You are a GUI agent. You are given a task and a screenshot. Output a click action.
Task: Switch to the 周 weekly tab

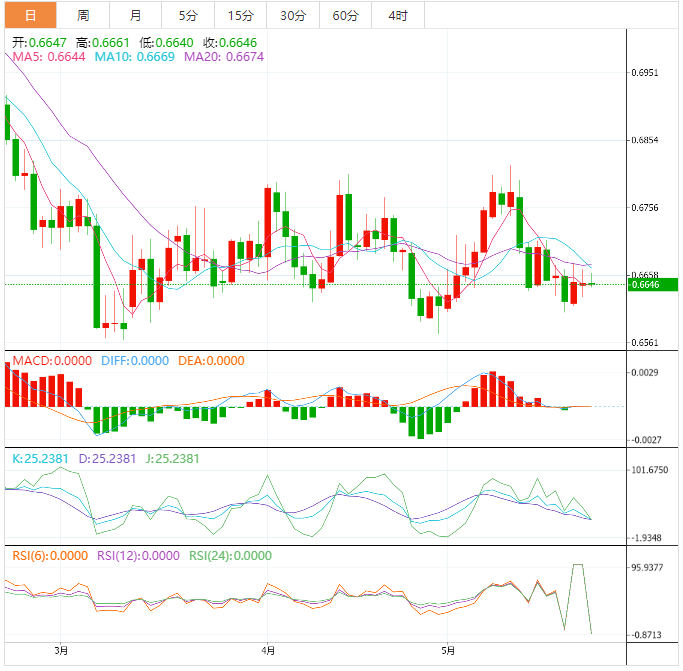[83, 15]
